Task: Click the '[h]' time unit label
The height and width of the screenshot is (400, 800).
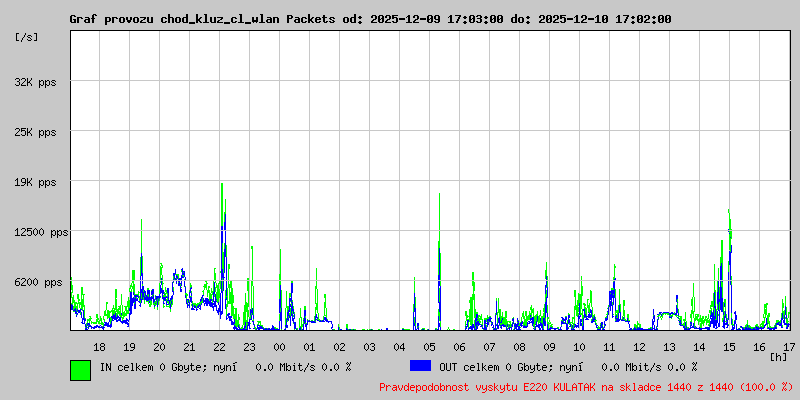Action: (x=779, y=357)
